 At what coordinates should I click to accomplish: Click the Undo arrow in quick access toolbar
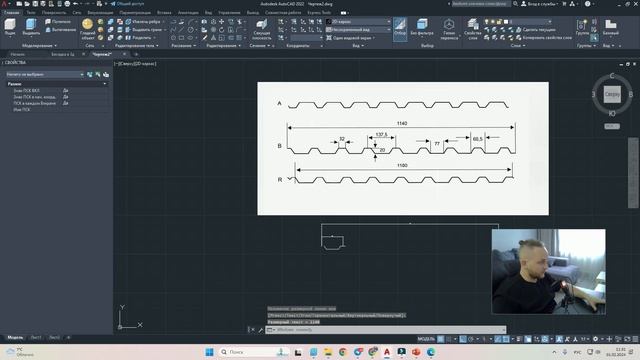[x=76, y=4]
